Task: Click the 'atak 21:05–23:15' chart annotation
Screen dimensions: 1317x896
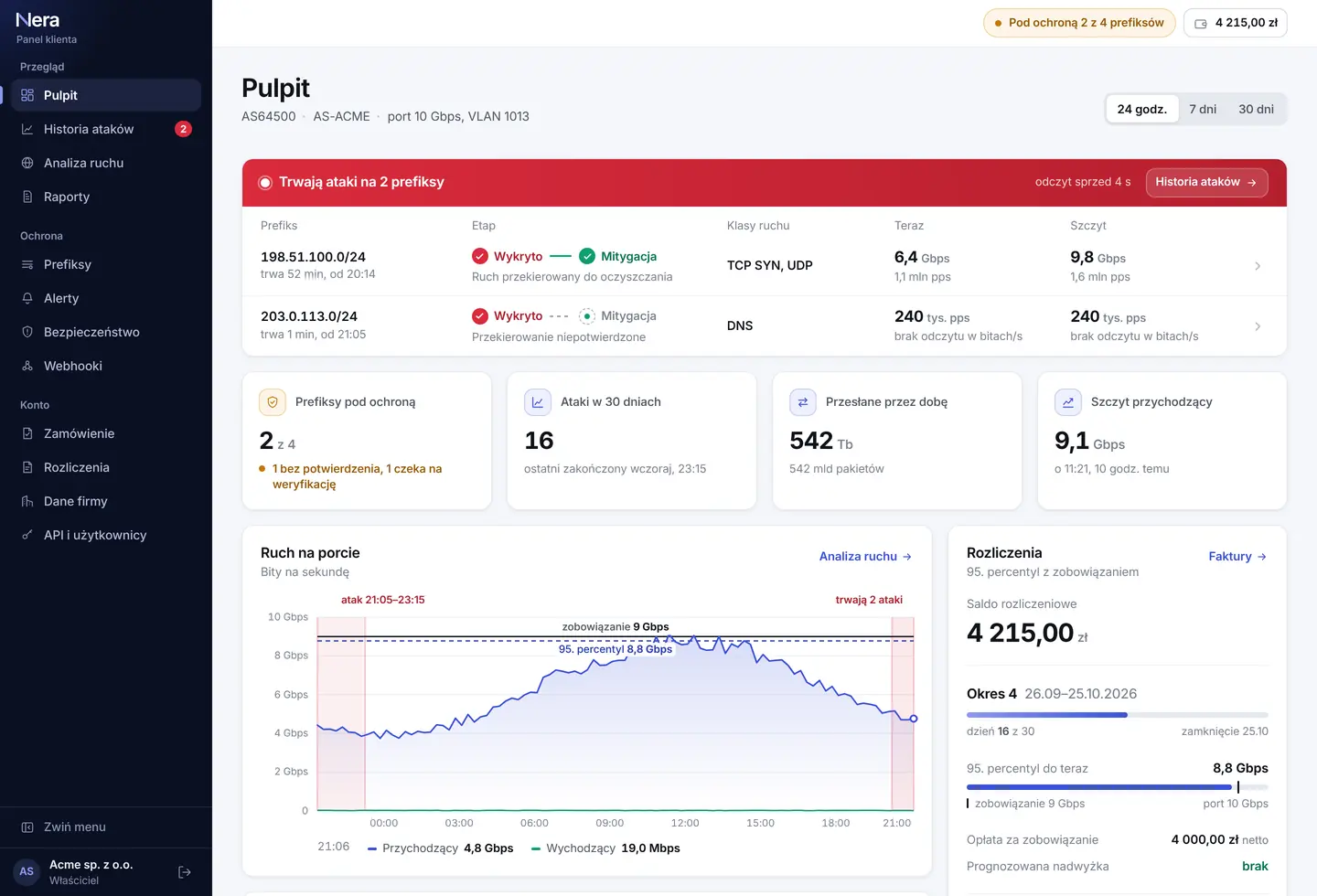Action: [x=383, y=600]
